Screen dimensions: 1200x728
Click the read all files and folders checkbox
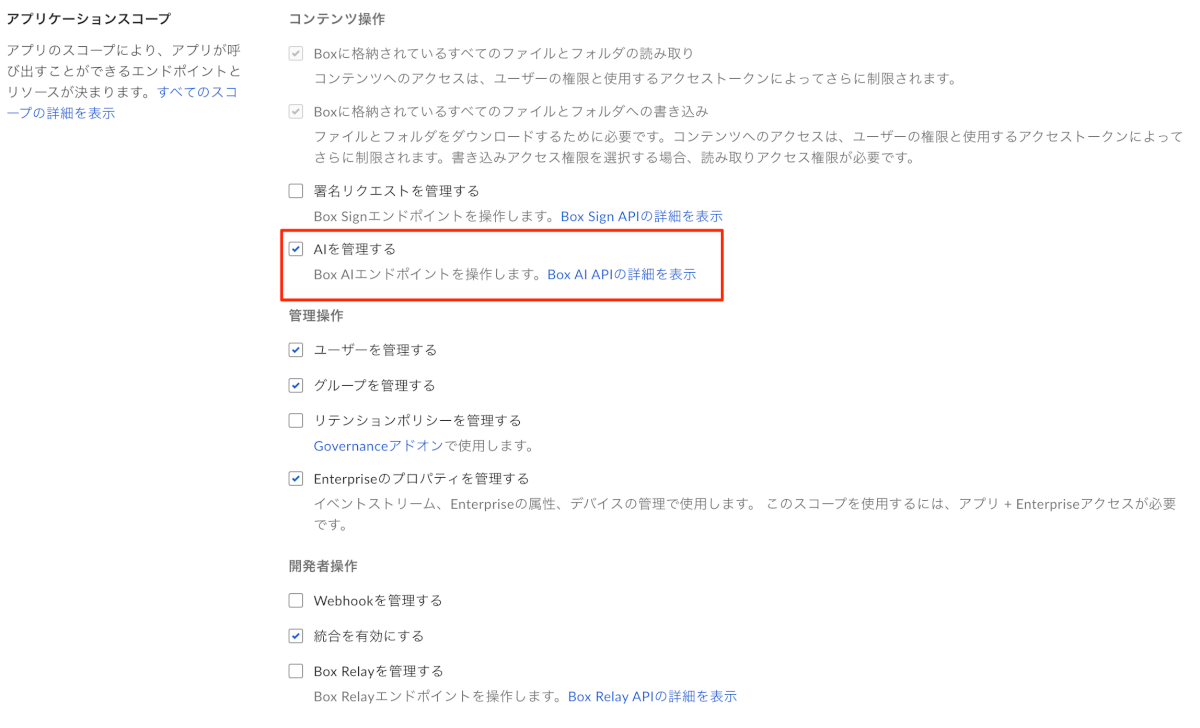(x=296, y=53)
